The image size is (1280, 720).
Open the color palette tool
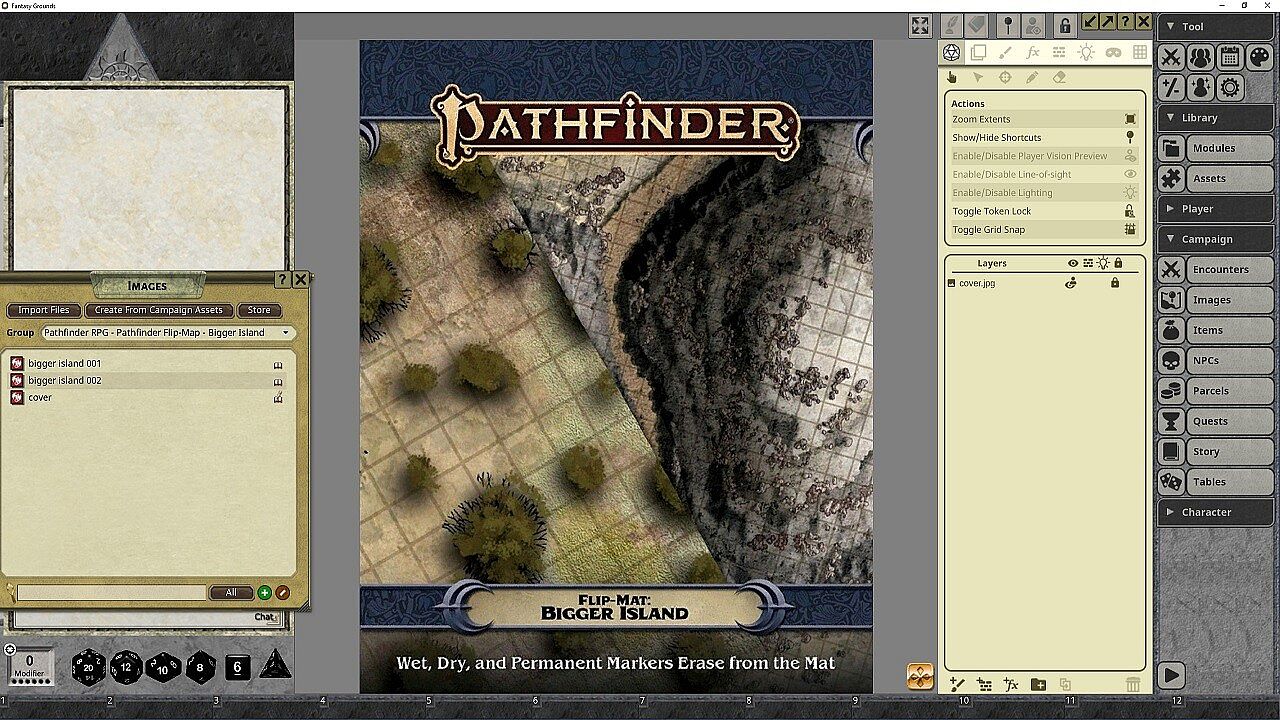(x=1259, y=58)
